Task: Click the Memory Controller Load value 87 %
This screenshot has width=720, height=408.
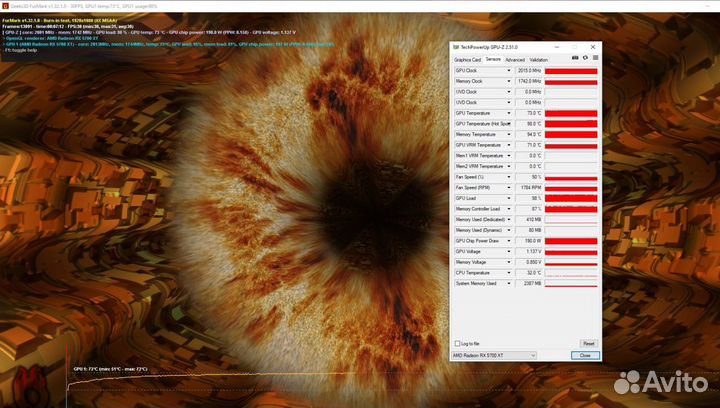Action: [x=529, y=209]
